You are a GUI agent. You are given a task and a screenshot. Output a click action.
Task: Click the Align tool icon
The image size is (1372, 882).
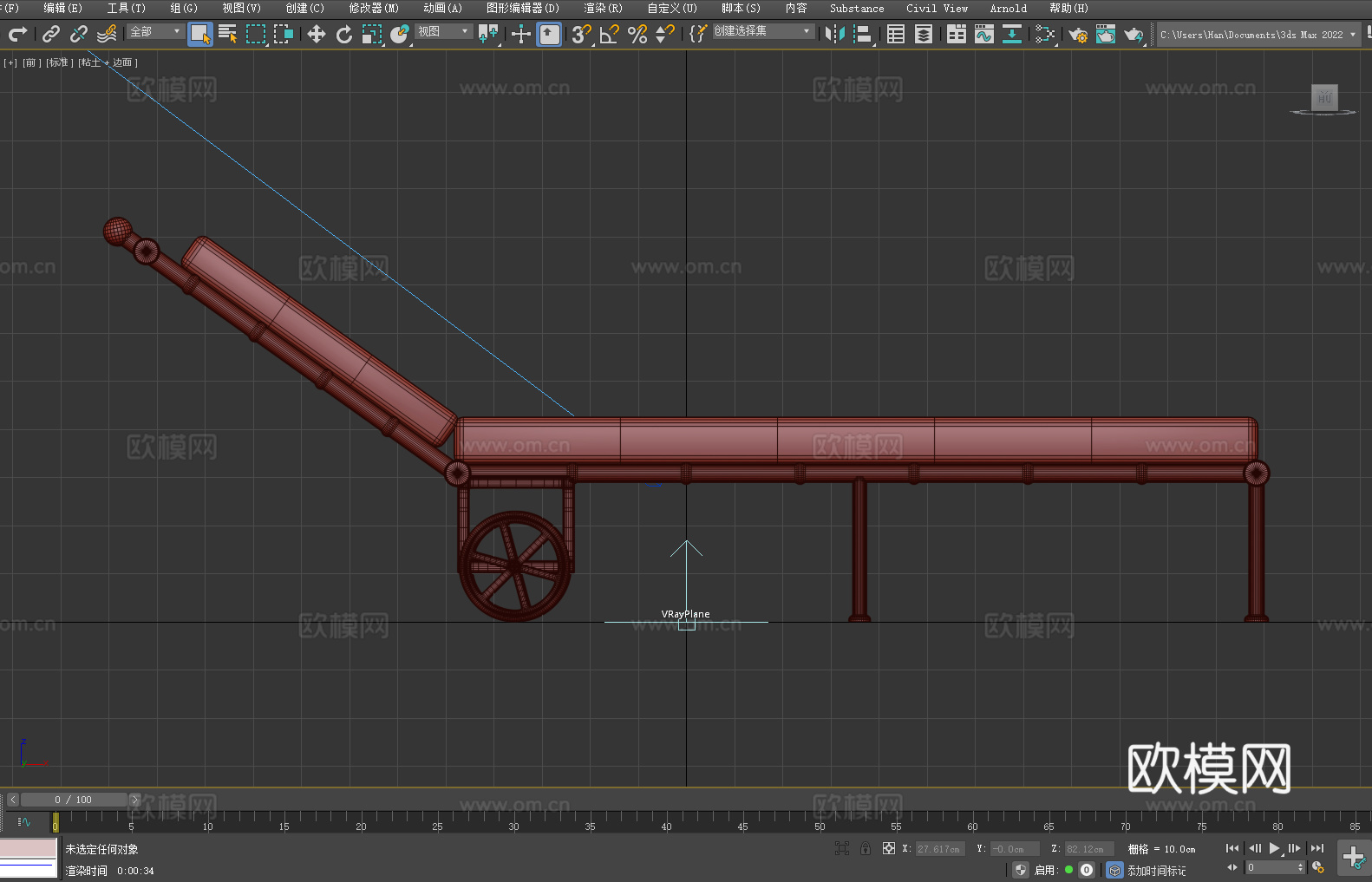[863, 34]
